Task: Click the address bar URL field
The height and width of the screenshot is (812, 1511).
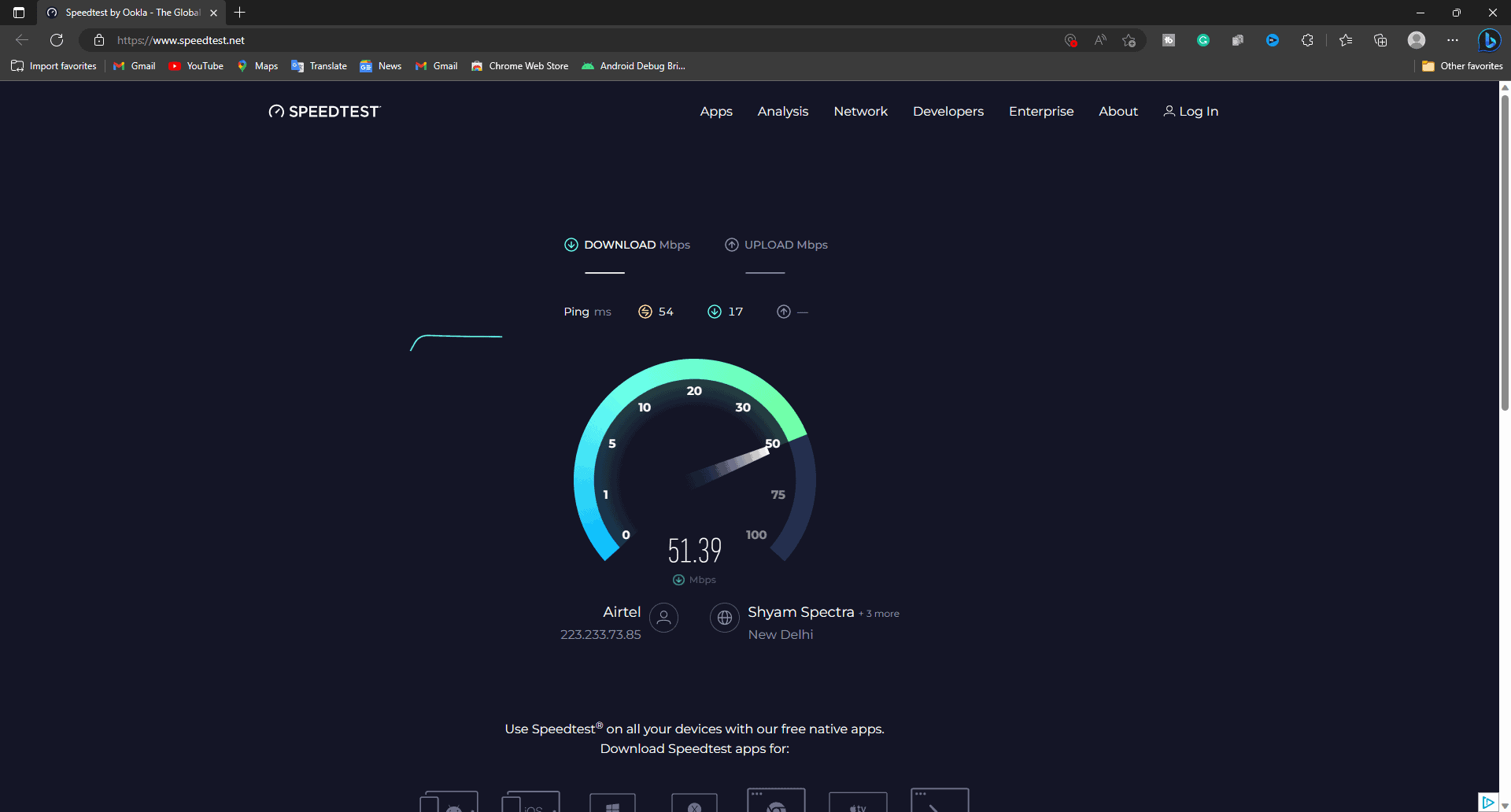Action: 551,40
